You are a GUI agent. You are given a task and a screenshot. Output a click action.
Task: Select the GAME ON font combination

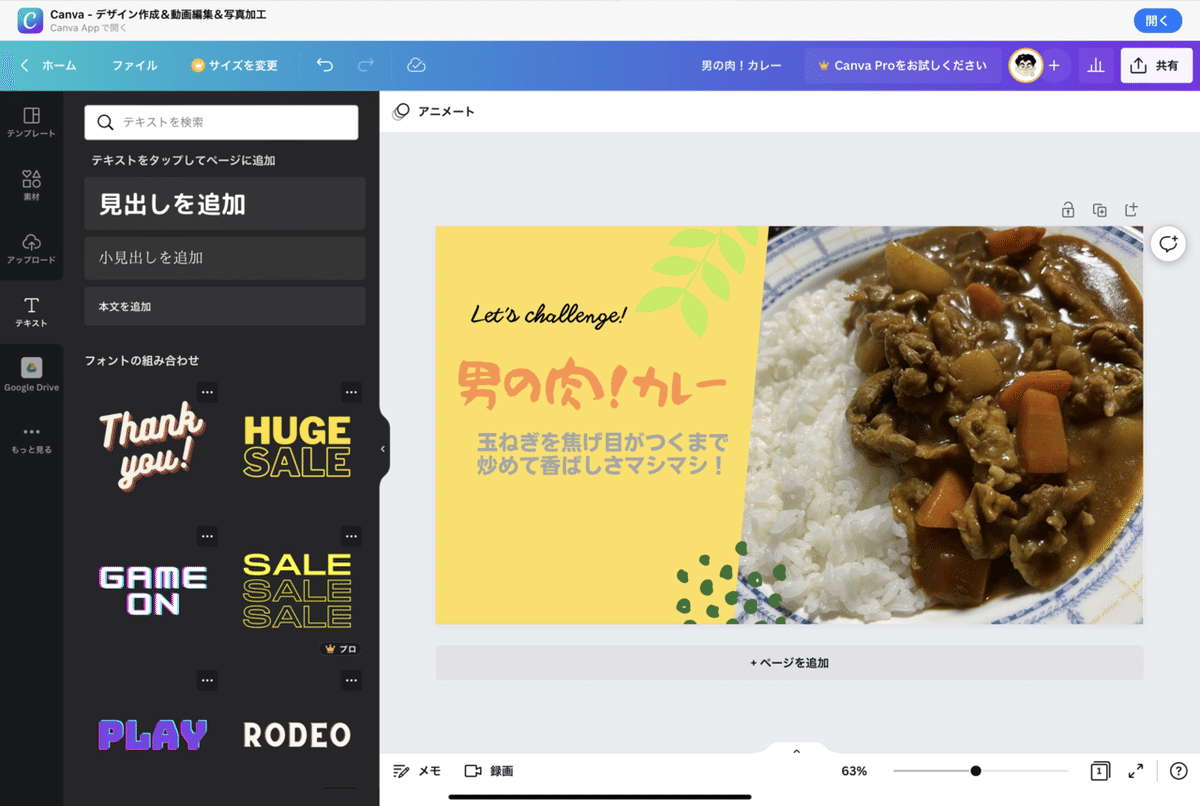(x=153, y=590)
